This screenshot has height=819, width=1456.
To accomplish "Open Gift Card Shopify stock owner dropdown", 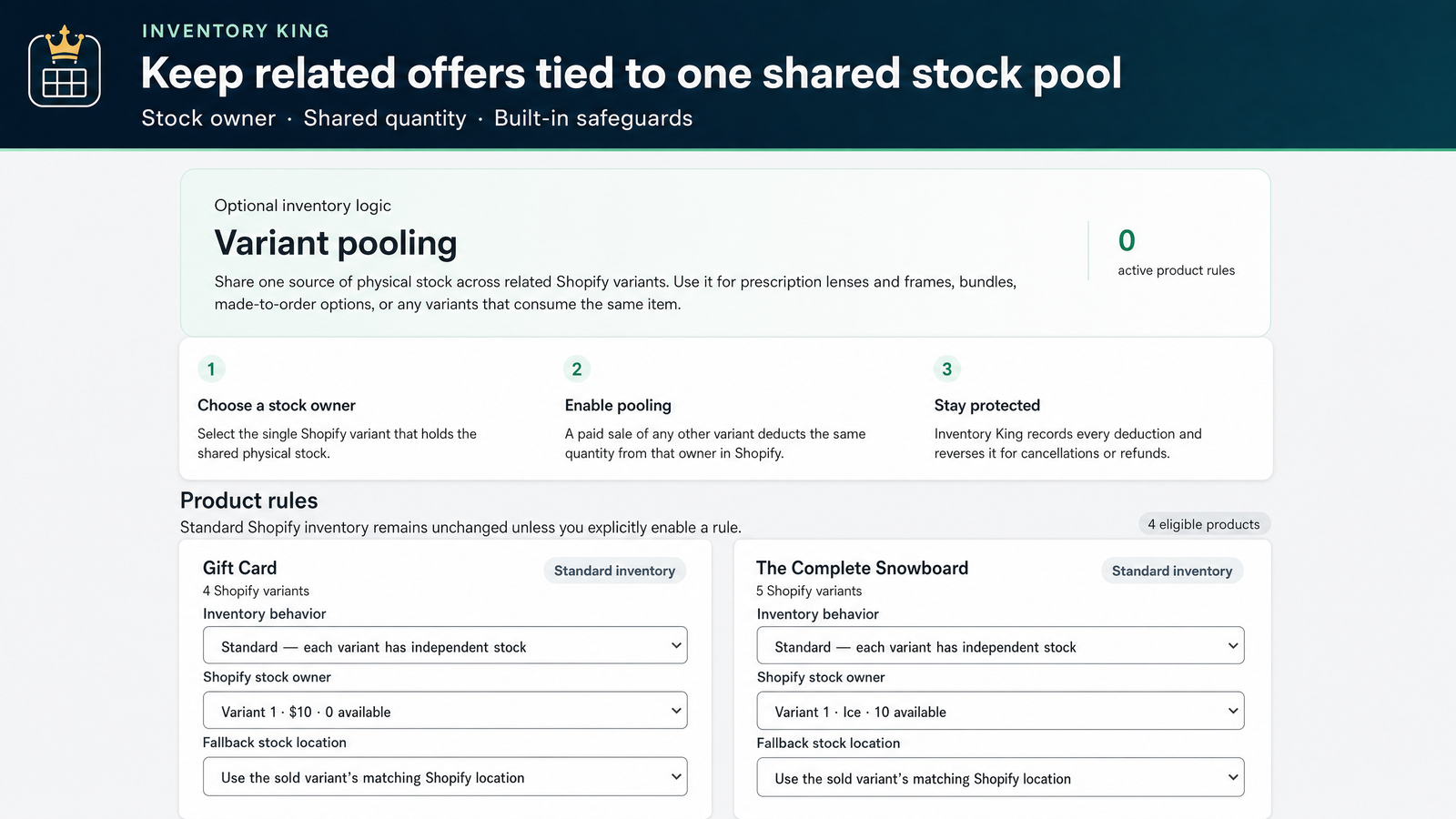I will click(x=445, y=711).
